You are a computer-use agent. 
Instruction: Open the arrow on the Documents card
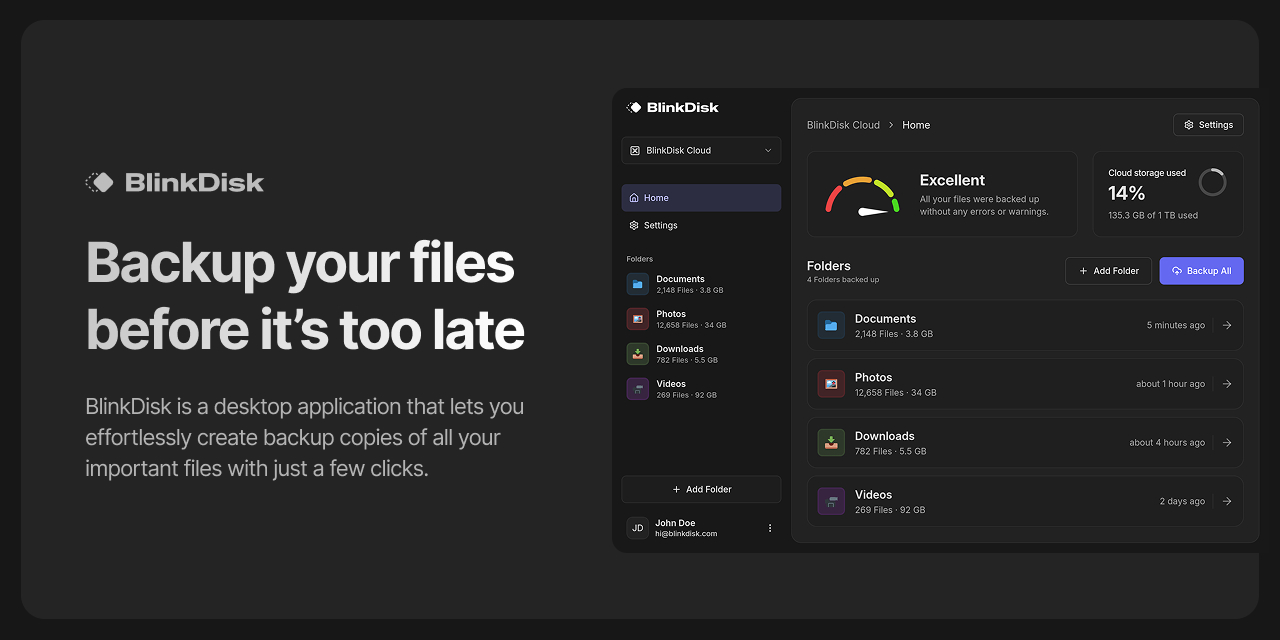[1227, 325]
